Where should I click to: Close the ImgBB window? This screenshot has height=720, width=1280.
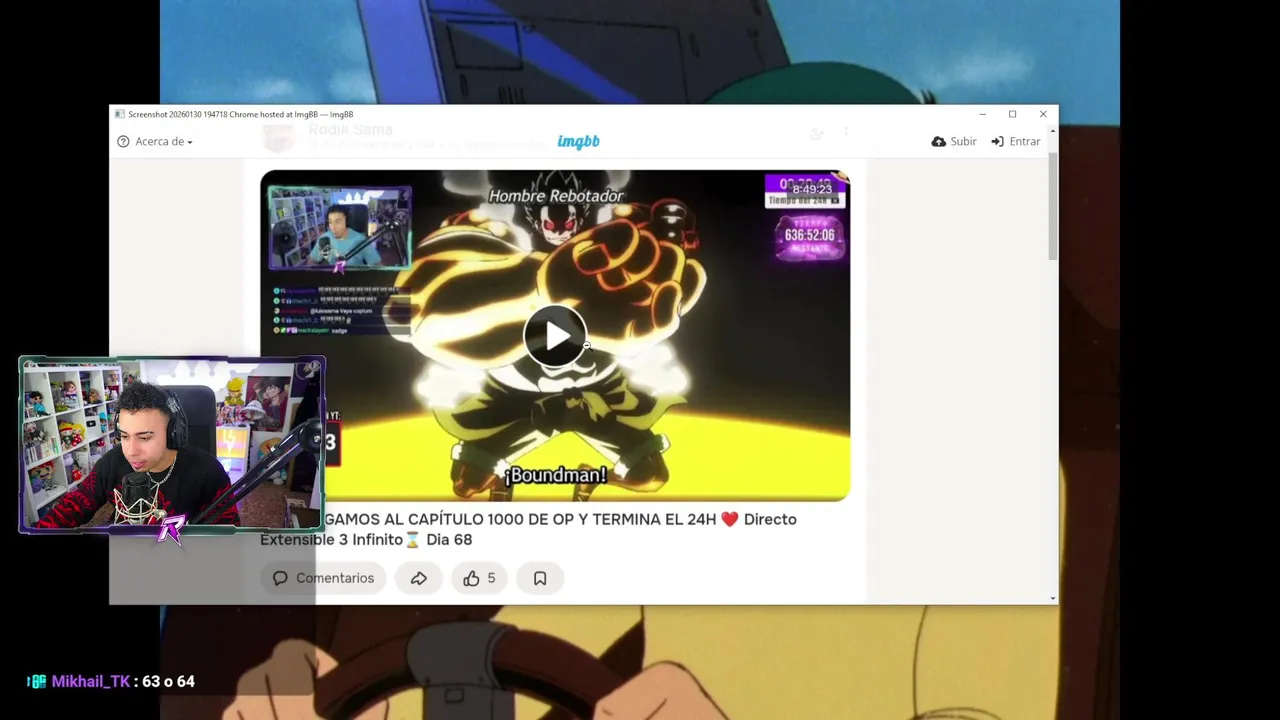pos(1043,114)
